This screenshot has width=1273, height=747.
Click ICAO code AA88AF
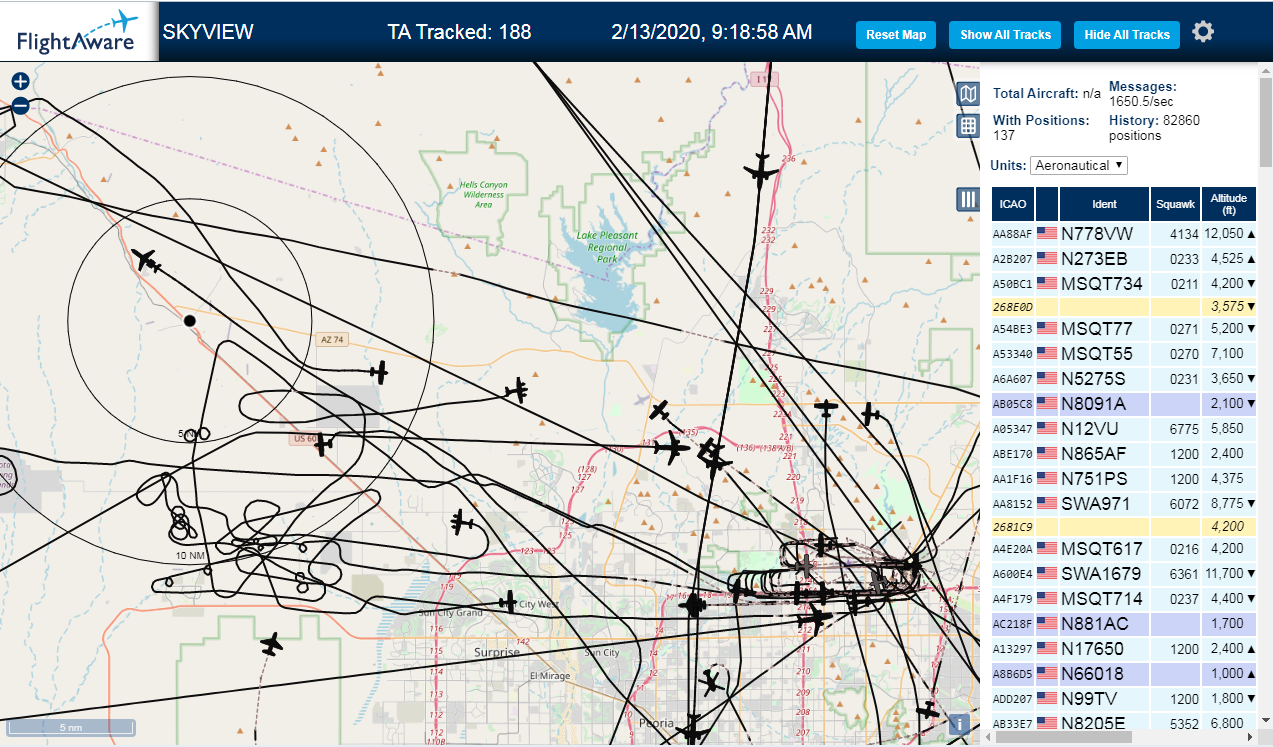1011,234
